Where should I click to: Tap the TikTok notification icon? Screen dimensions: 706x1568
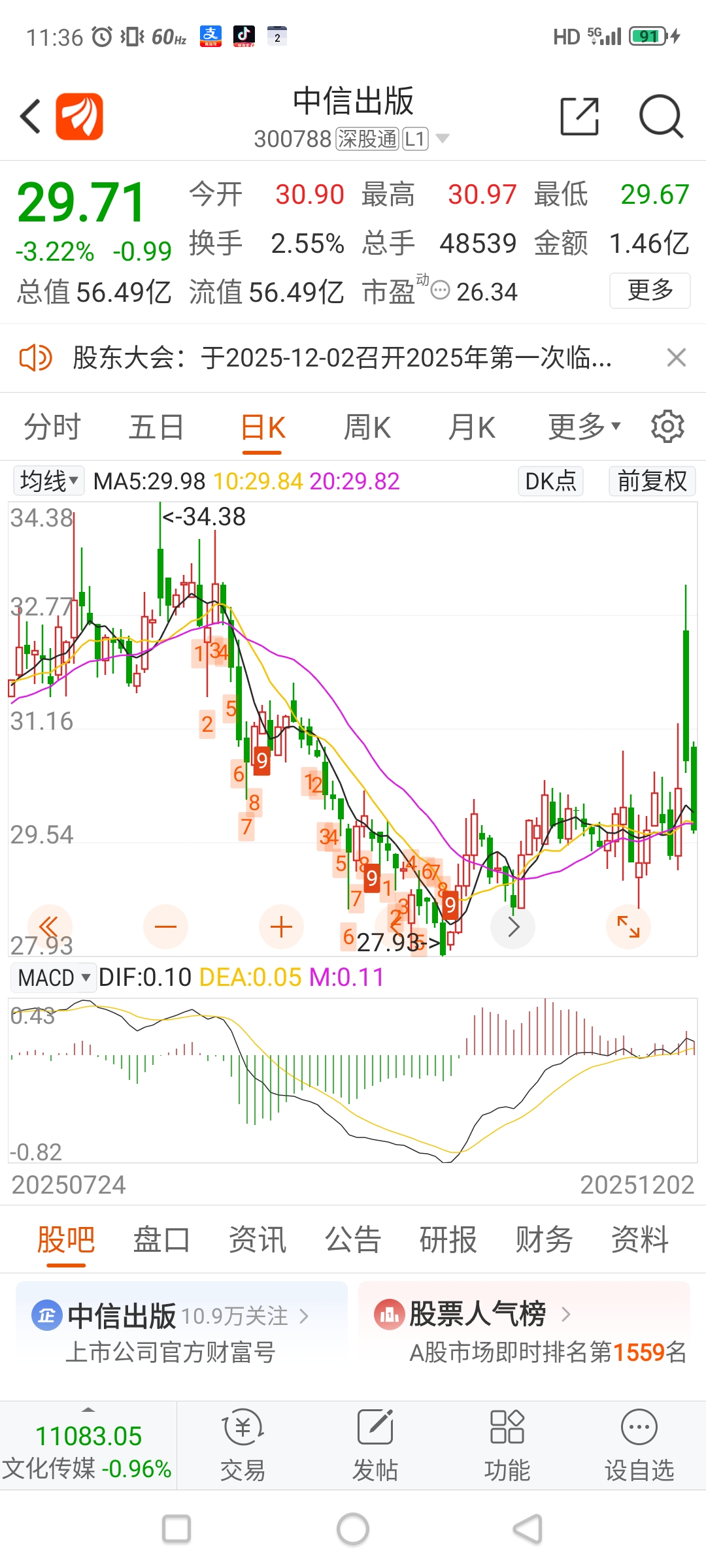244,36
